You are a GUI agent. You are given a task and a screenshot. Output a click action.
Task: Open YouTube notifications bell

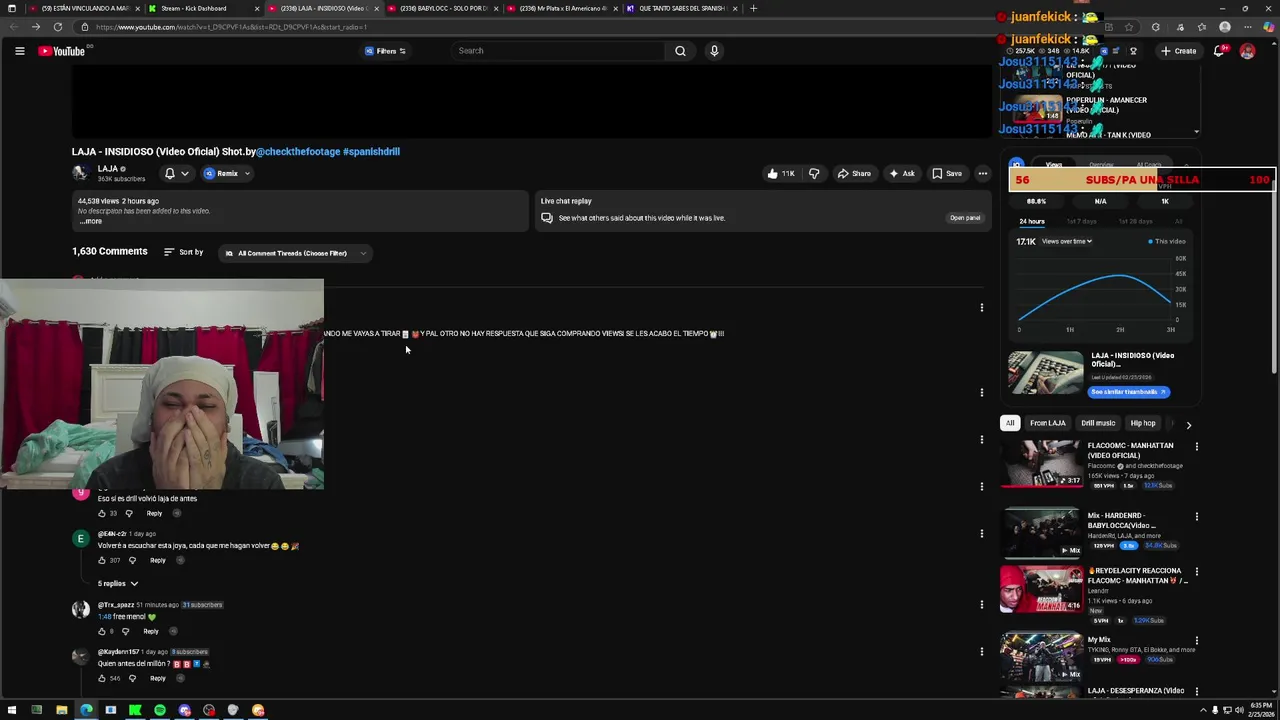click(x=1219, y=51)
